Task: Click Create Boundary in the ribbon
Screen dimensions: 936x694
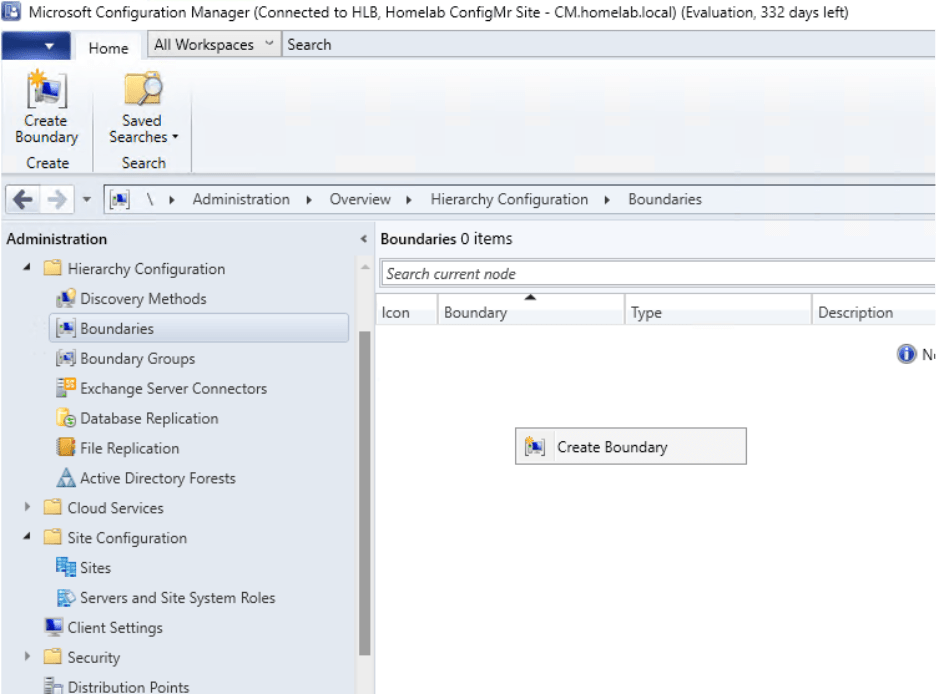Action: coord(46,110)
